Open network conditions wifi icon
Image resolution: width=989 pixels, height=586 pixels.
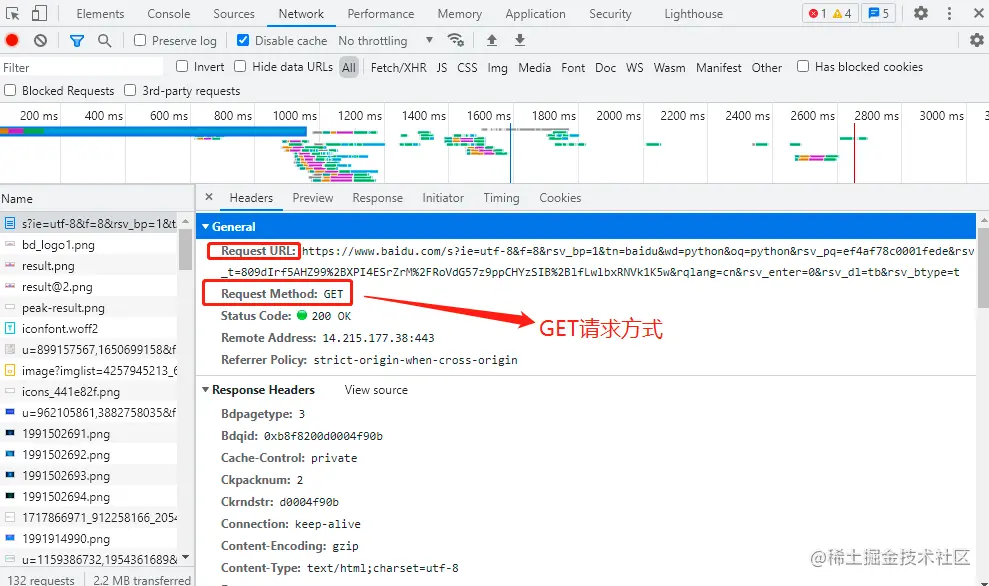coord(455,40)
